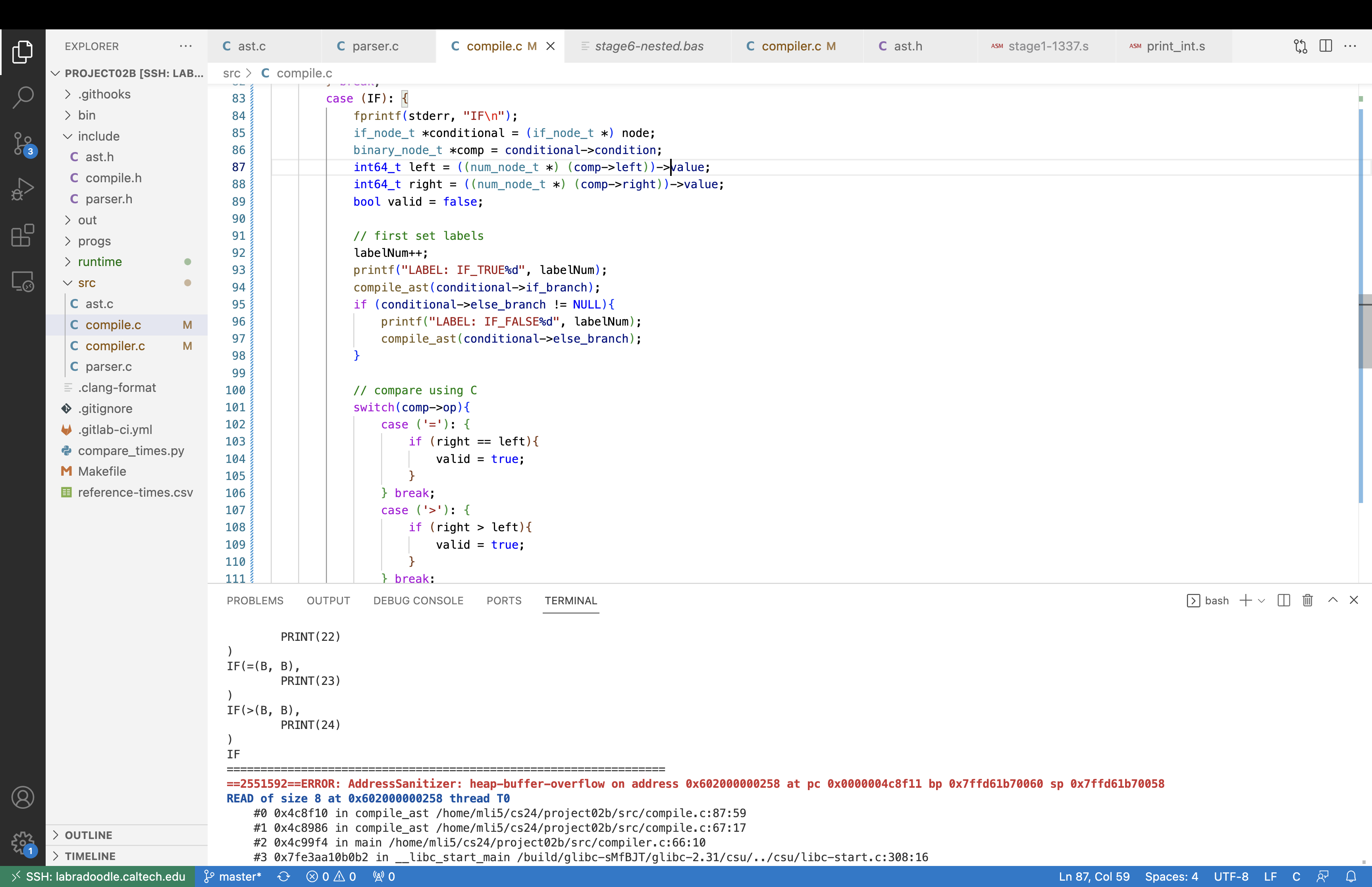Click the SSH labradoodle.caltech.edu remote indicator
Viewport: 1372px width, 887px height.
pos(98,876)
